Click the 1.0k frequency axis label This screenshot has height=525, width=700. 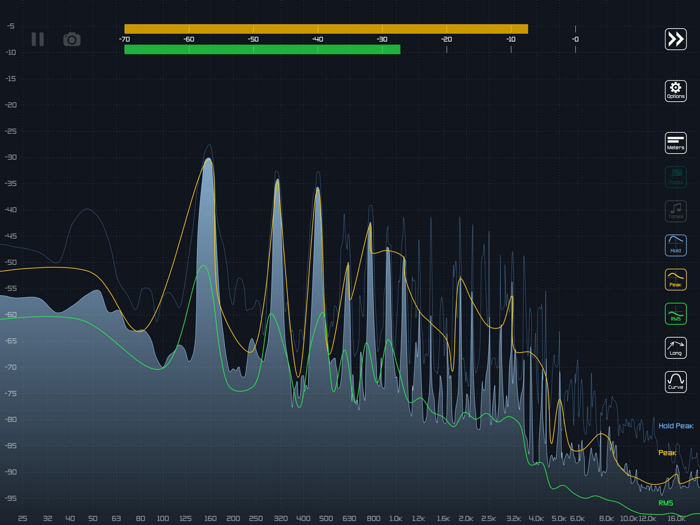click(395, 519)
